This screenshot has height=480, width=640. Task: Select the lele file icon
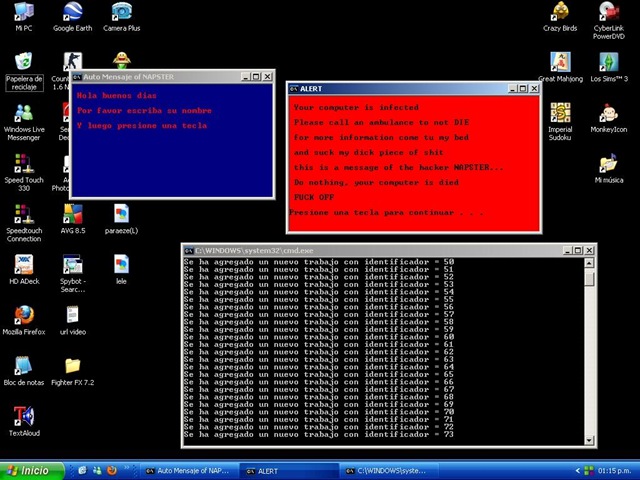coord(121,269)
